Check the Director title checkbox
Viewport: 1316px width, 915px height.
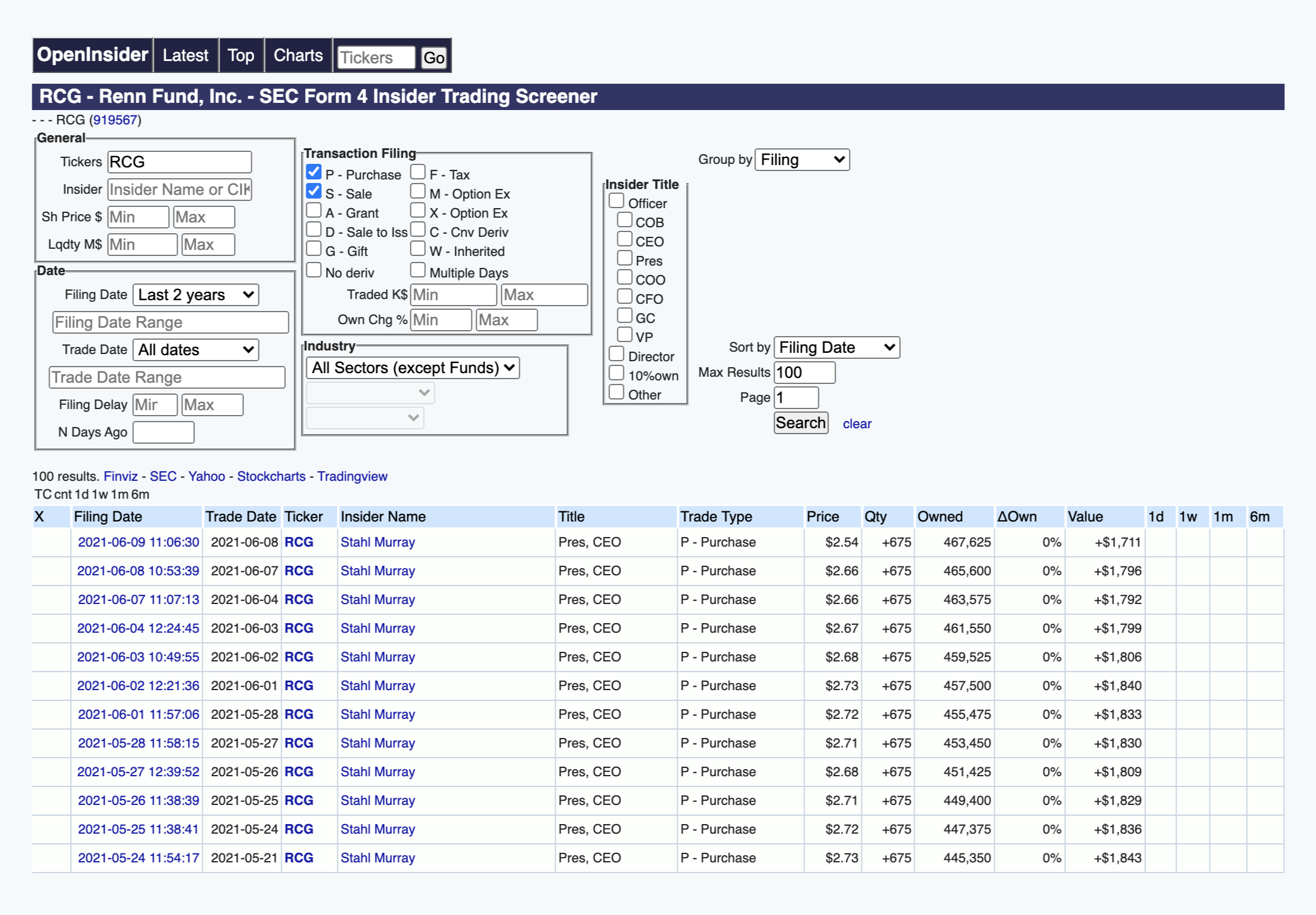[616, 354]
